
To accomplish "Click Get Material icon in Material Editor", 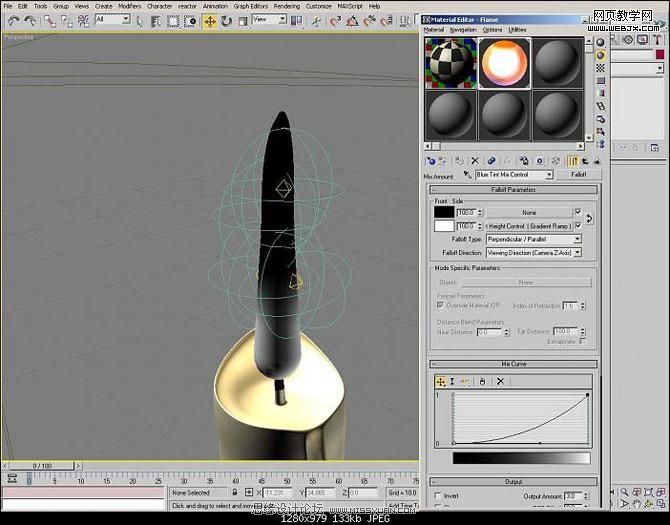I will point(431,161).
